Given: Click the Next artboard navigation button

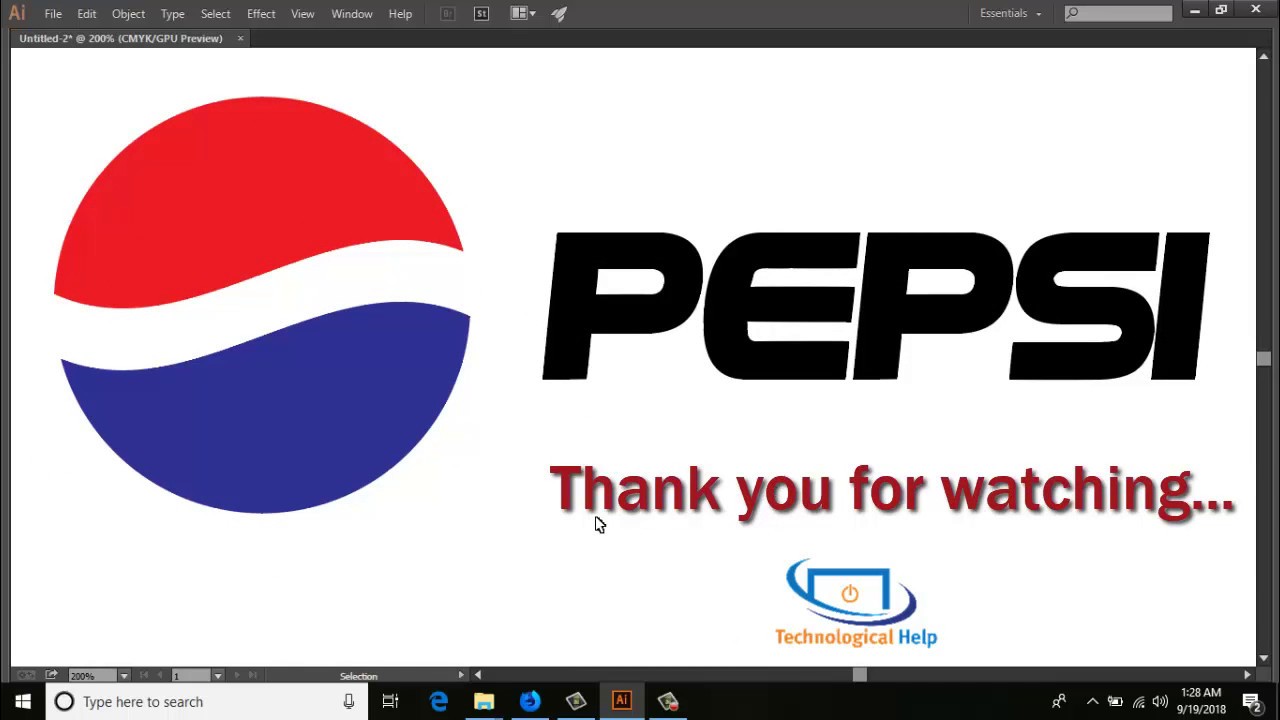Looking at the screenshot, I should [x=237, y=676].
